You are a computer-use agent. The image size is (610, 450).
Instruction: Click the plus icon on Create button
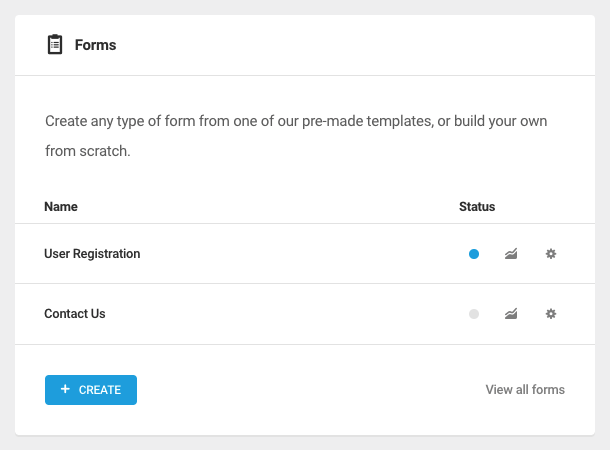coord(65,389)
